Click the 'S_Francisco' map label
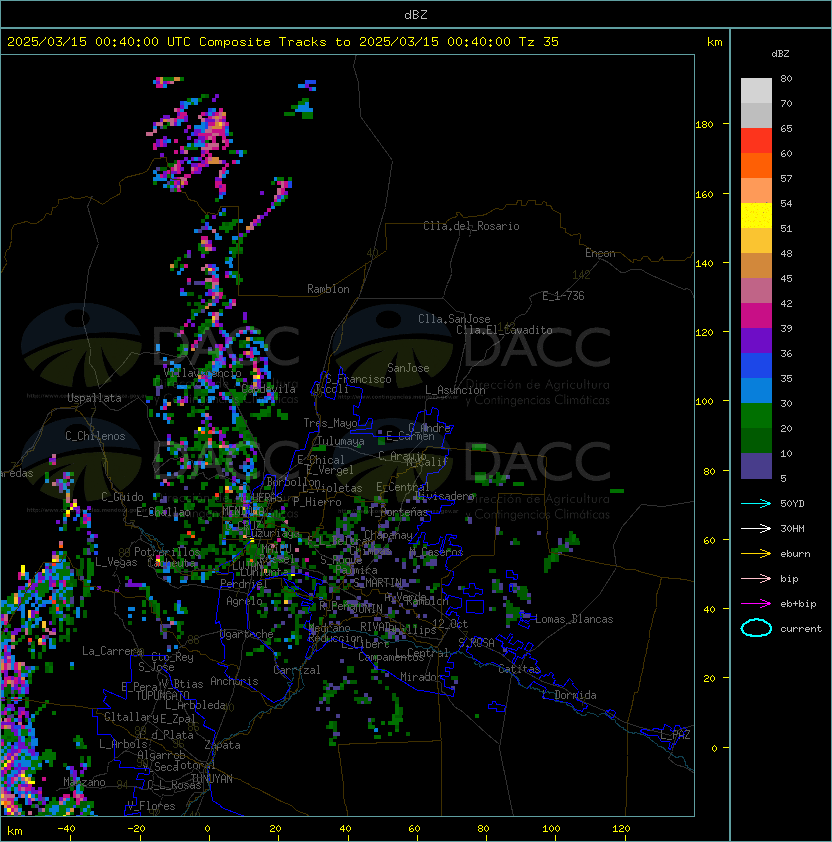832x842 pixels. (358, 379)
